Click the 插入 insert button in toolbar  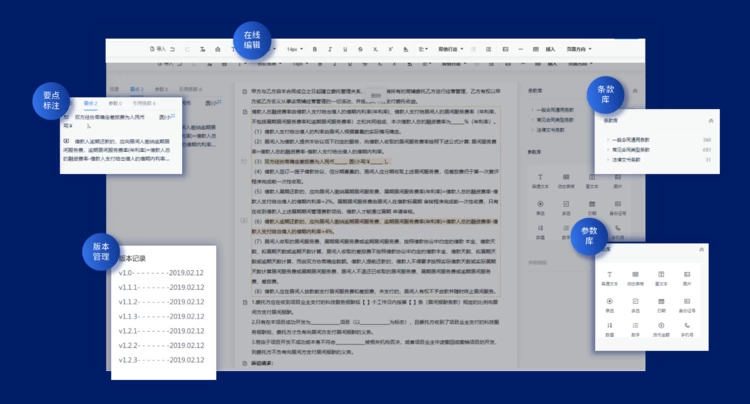click(550, 48)
